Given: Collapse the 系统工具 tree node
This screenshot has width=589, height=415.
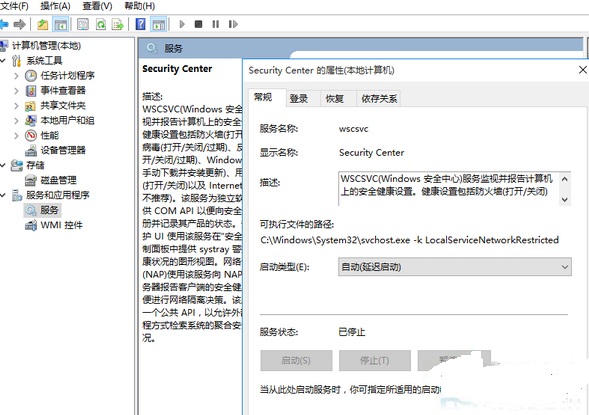Looking at the screenshot, I should point(3,60).
